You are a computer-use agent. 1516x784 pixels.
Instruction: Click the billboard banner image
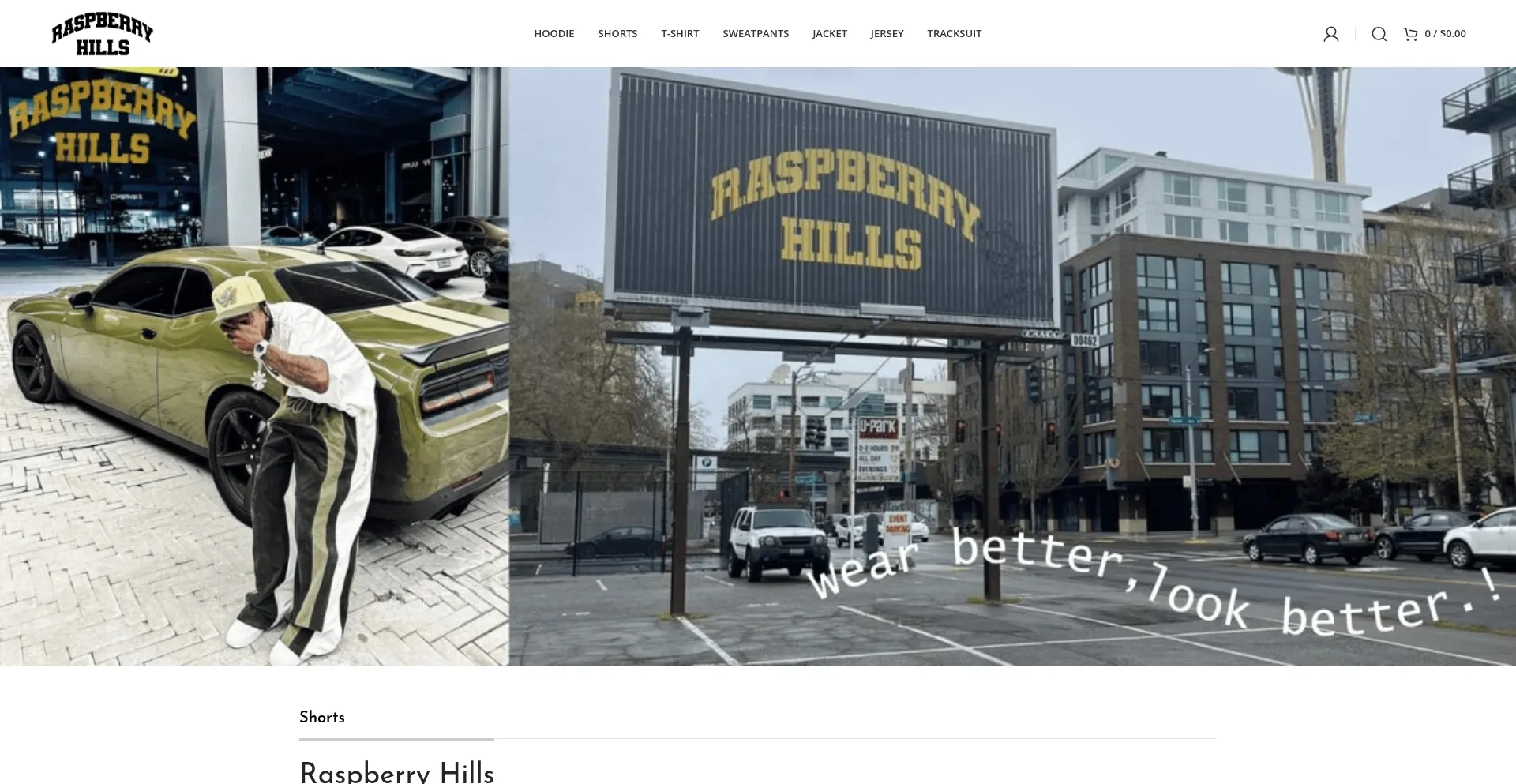1012,366
